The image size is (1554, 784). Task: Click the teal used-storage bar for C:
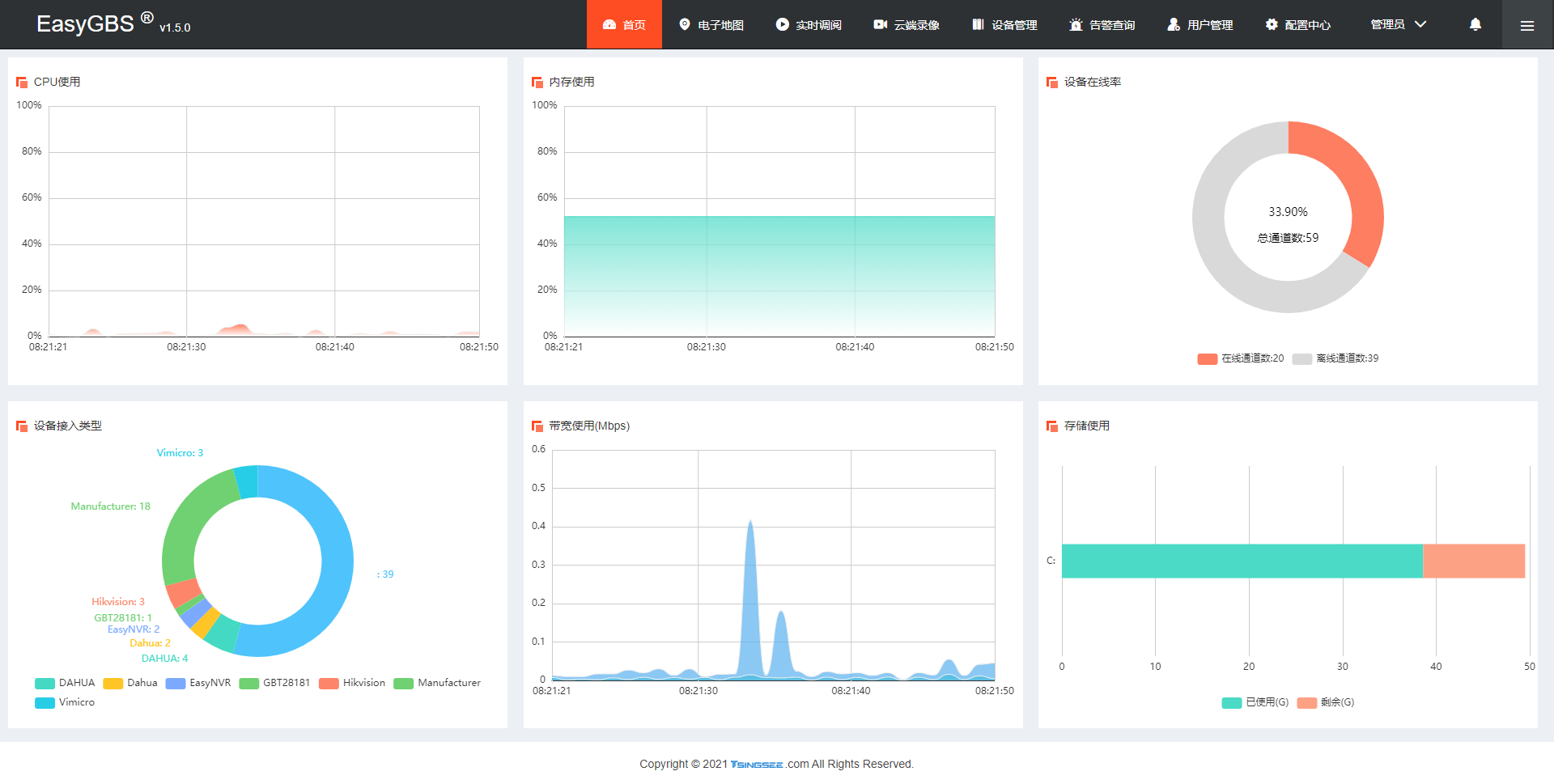click(1242, 561)
